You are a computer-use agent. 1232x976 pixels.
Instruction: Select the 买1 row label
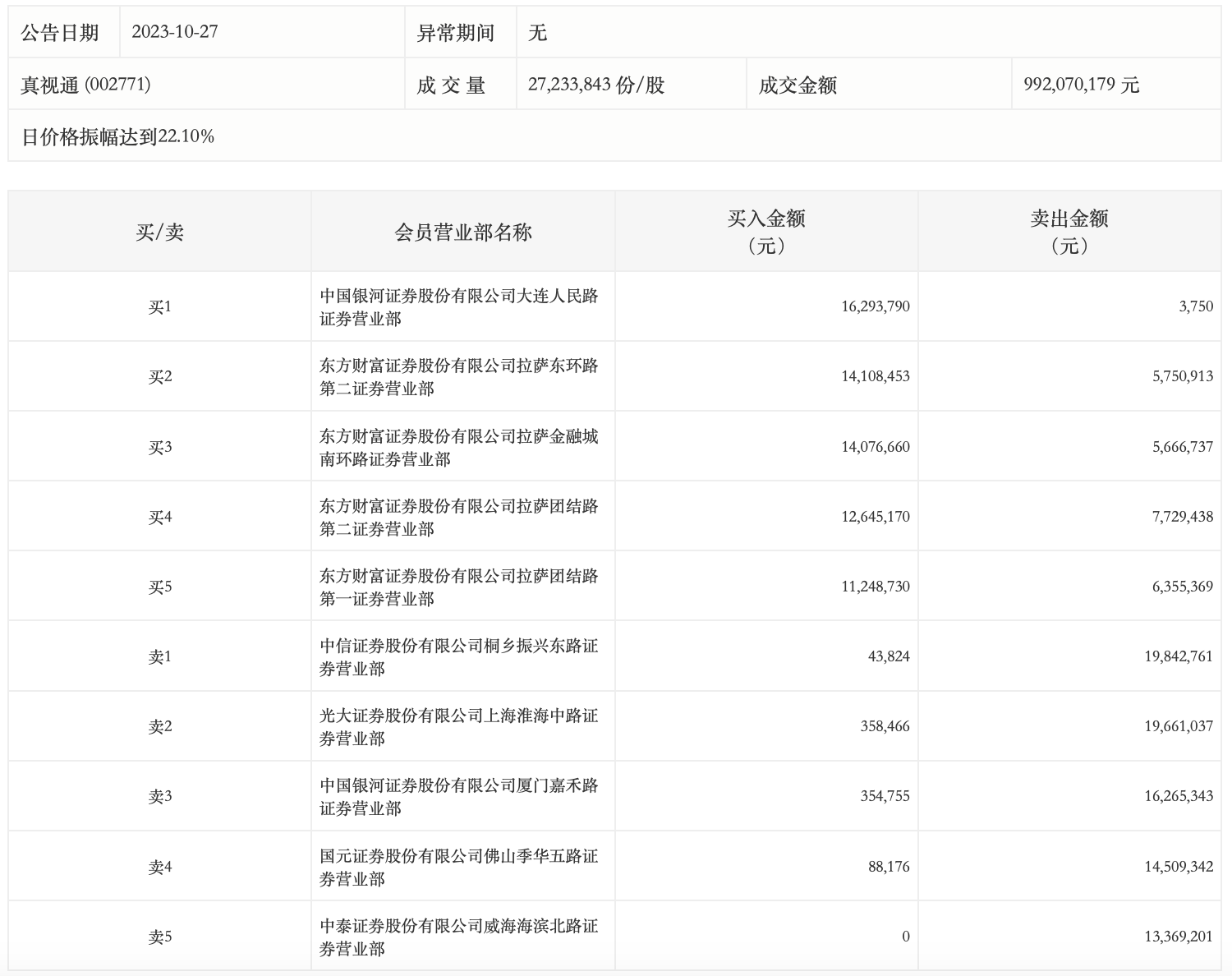(x=159, y=306)
